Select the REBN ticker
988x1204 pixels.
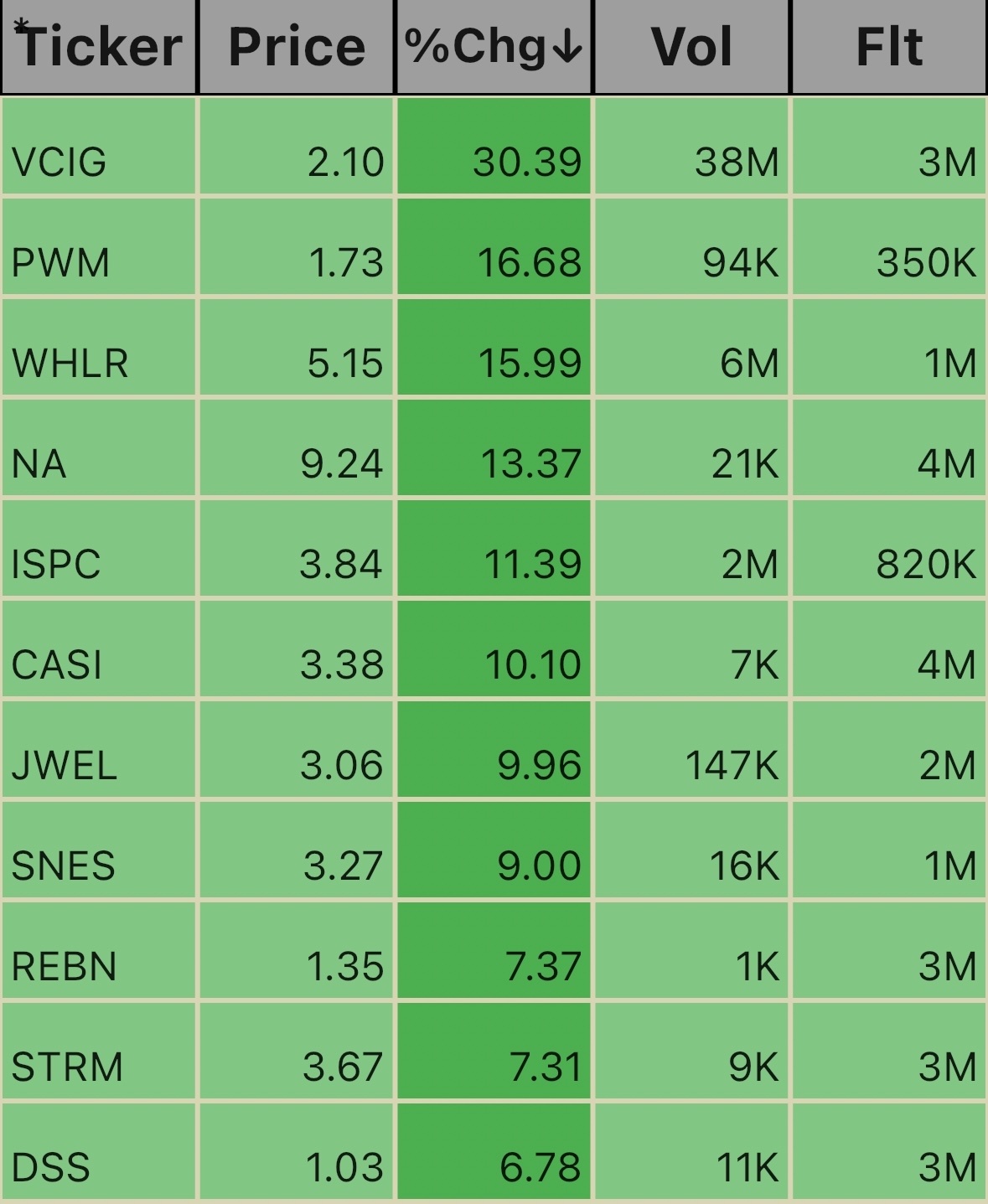[x=65, y=967]
